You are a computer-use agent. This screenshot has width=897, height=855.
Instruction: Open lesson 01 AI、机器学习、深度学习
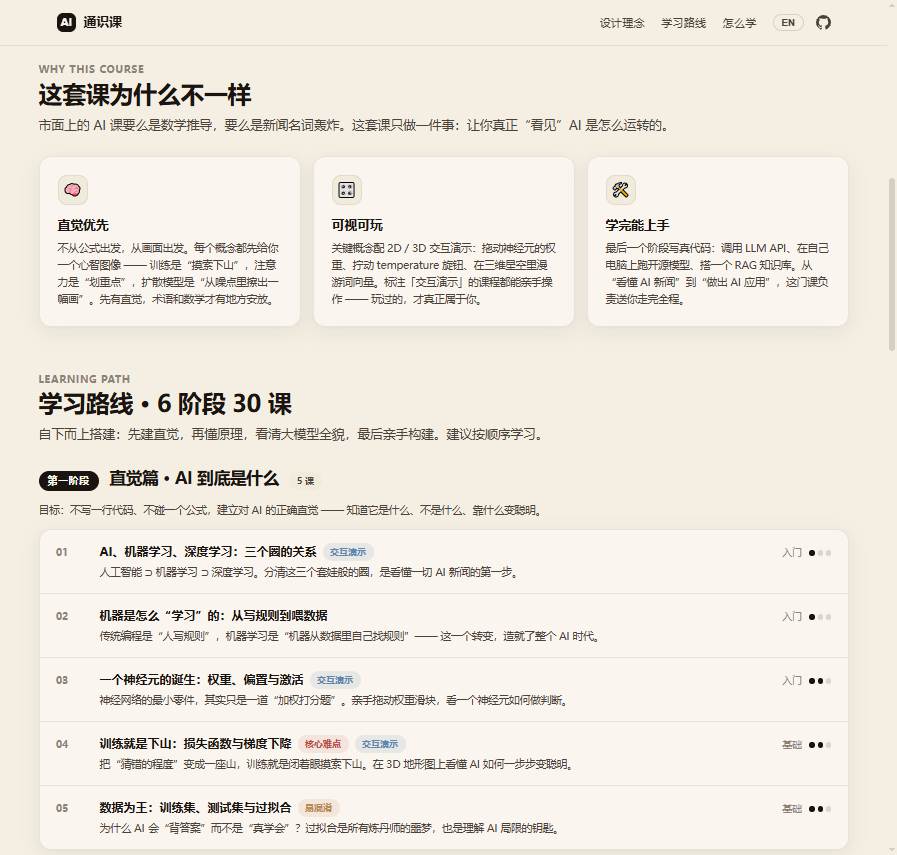coord(443,562)
